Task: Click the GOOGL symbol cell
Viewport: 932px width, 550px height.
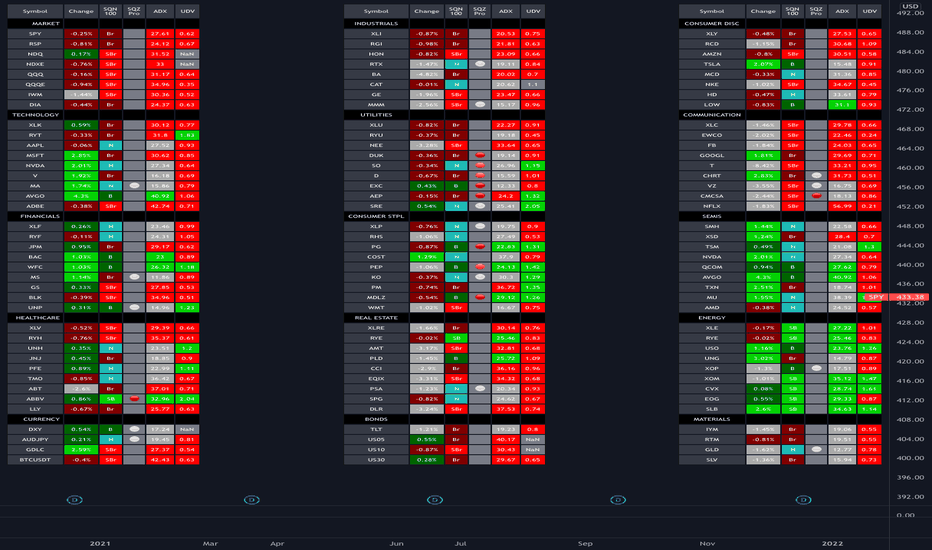Action: (711, 155)
